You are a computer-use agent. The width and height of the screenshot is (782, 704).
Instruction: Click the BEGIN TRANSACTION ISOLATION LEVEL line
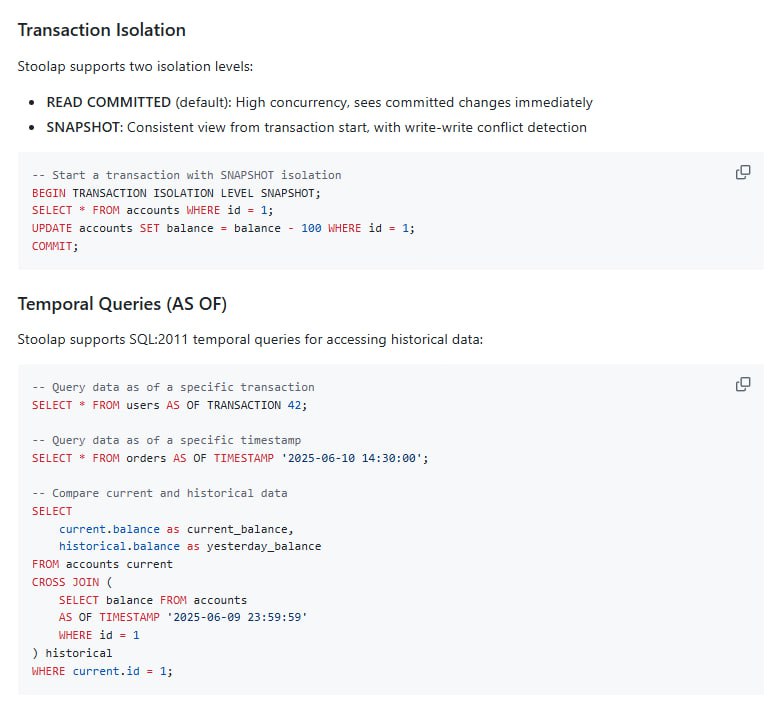pos(176,192)
